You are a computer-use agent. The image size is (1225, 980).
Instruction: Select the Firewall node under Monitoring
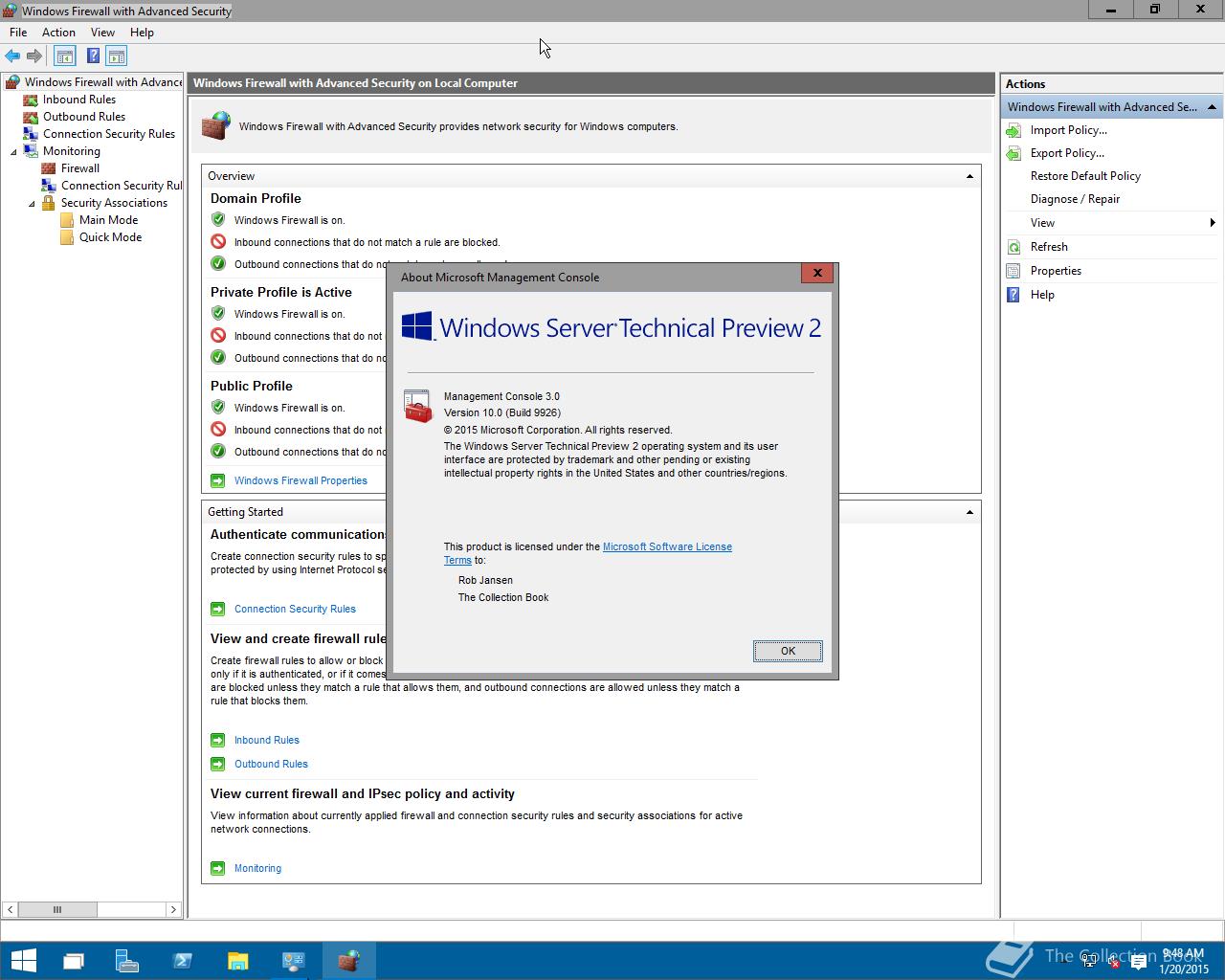(x=80, y=168)
